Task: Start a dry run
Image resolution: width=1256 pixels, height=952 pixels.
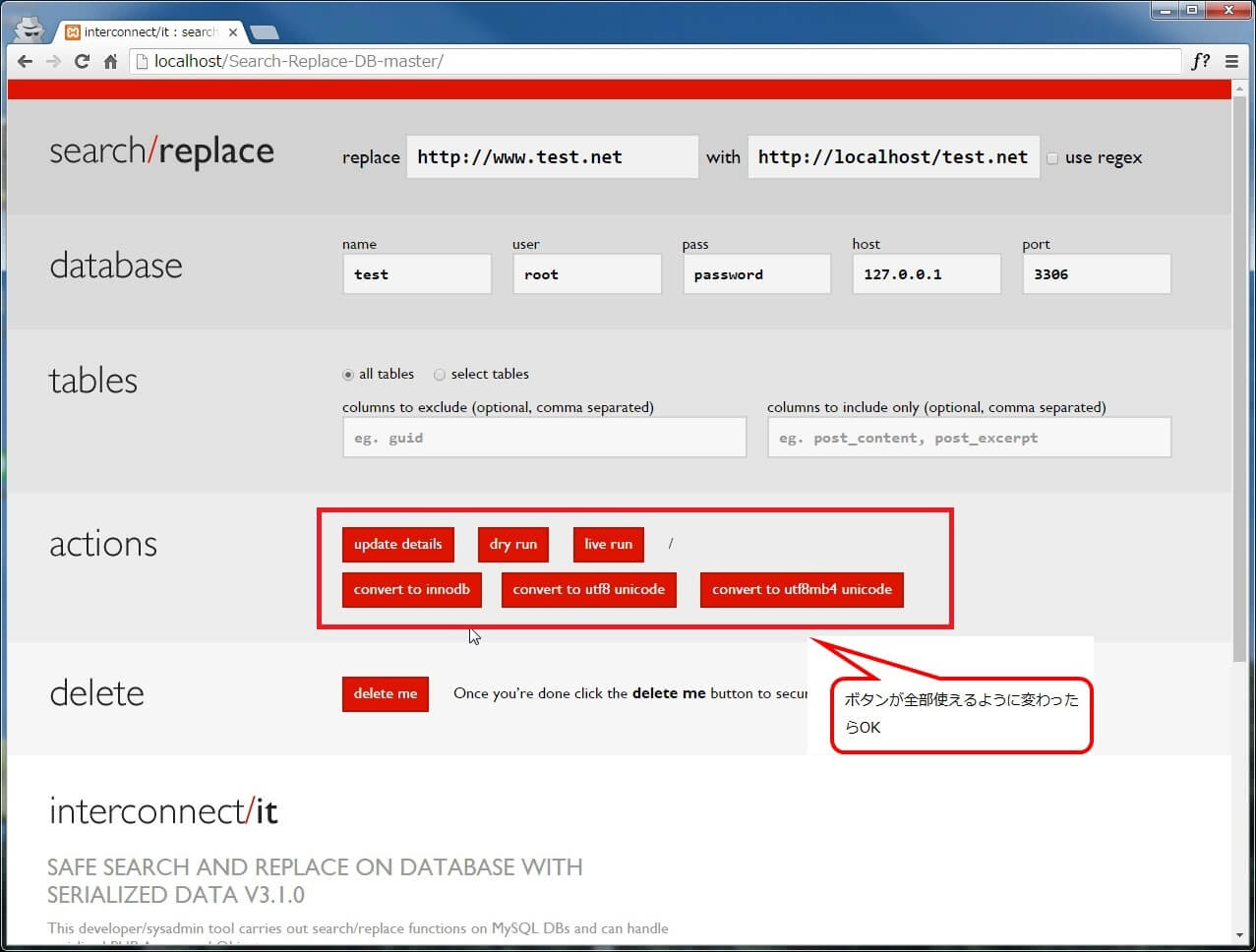Action: tap(512, 544)
